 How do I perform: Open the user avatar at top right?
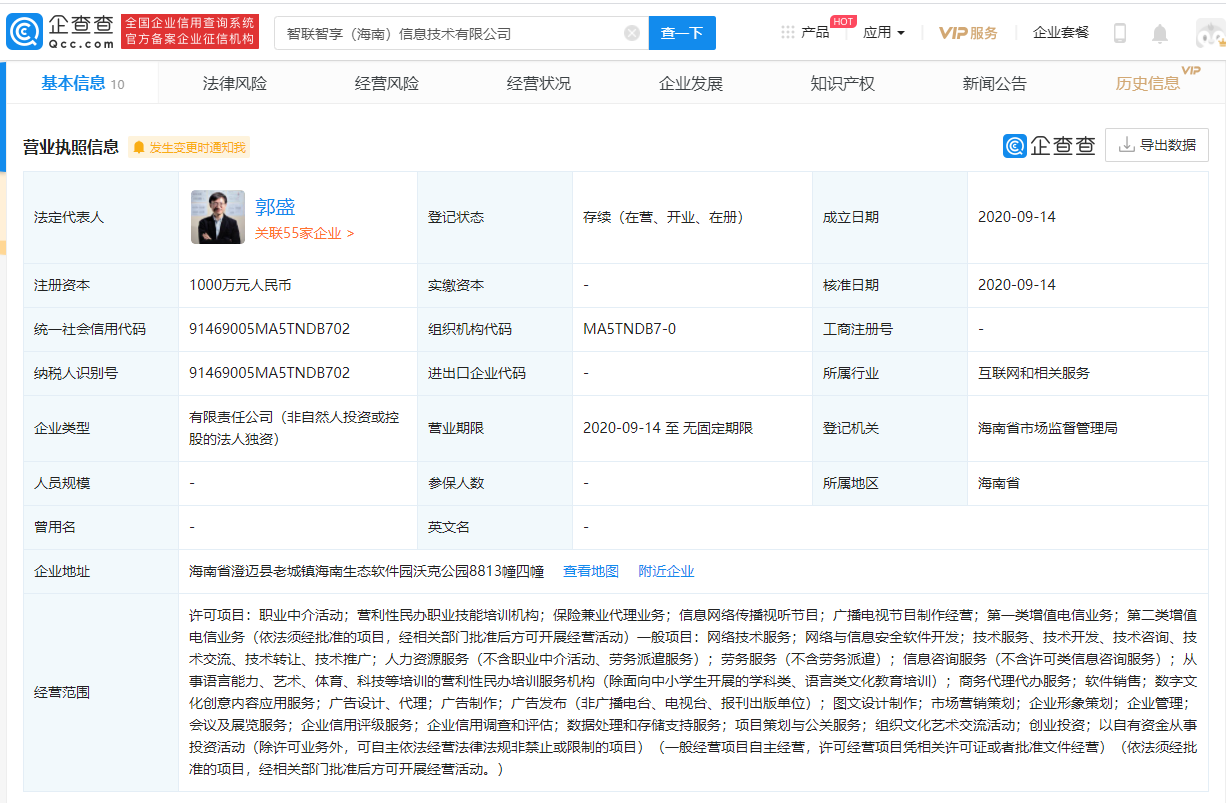click(1210, 33)
